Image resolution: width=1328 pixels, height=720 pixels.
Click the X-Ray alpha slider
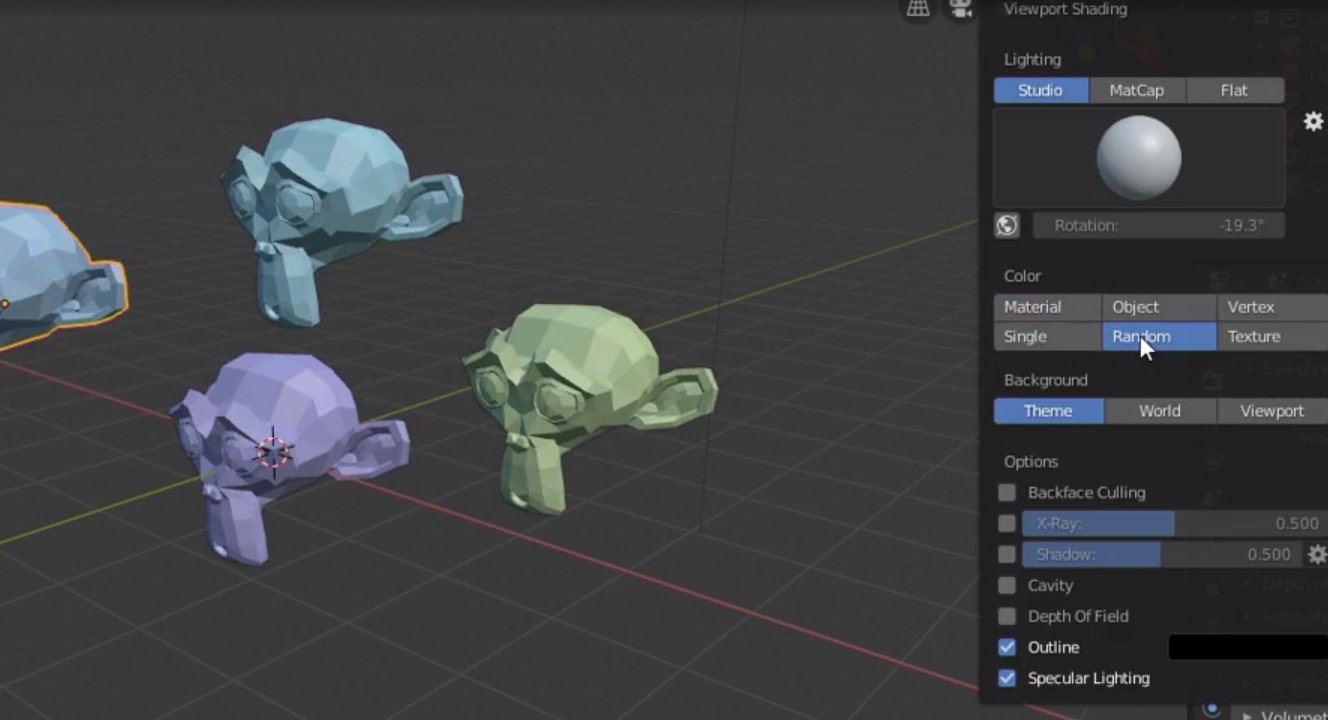pyautogui.click(x=1175, y=523)
